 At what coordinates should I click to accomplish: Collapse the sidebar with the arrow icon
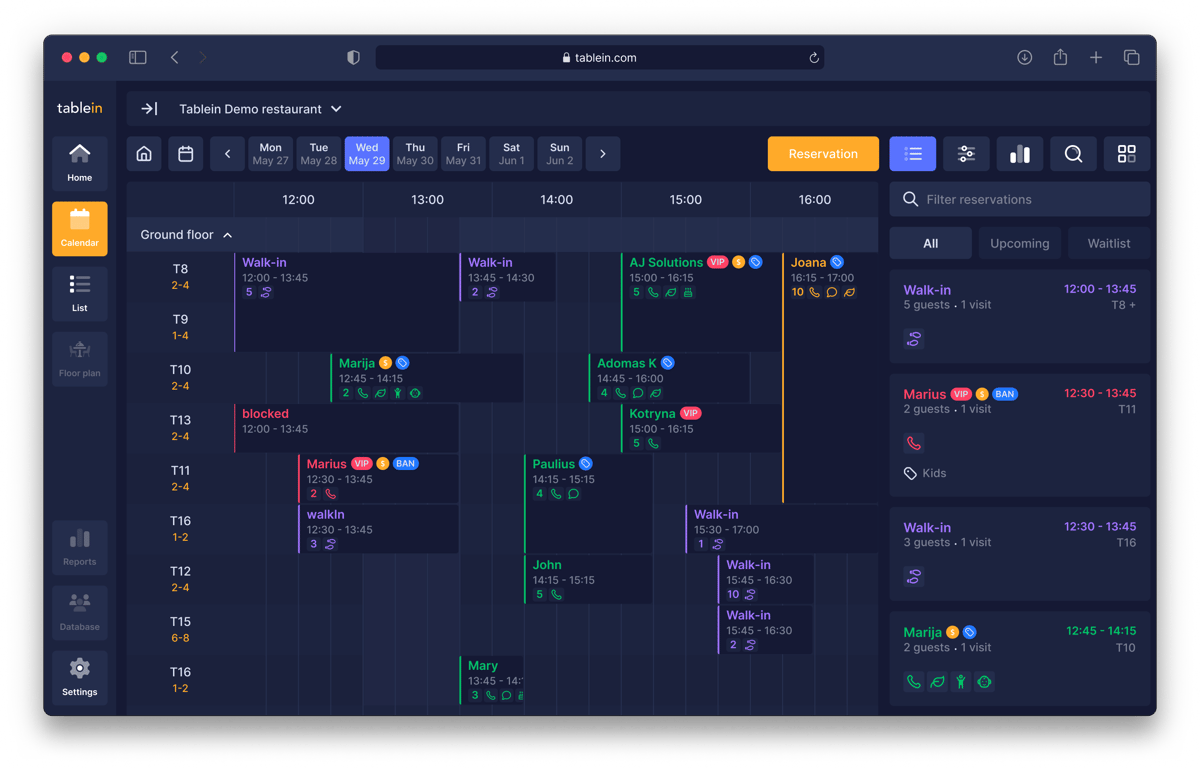(x=149, y=109)
